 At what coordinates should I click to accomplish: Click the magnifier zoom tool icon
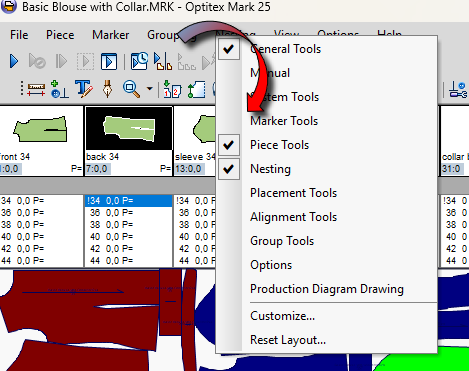(131, 89)
